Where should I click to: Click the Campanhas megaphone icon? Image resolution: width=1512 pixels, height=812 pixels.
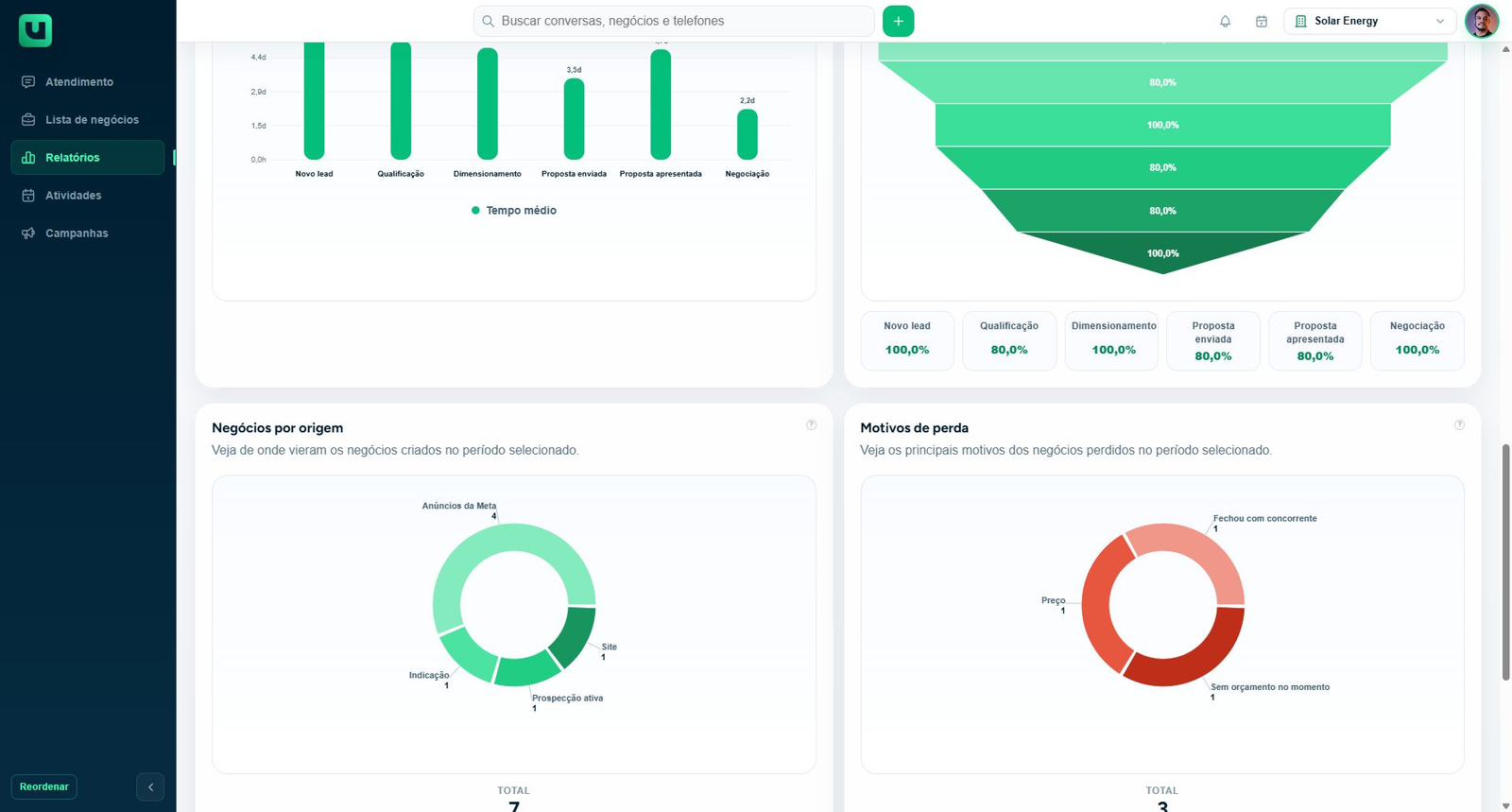pyautogui.click(x=28, y=233)
